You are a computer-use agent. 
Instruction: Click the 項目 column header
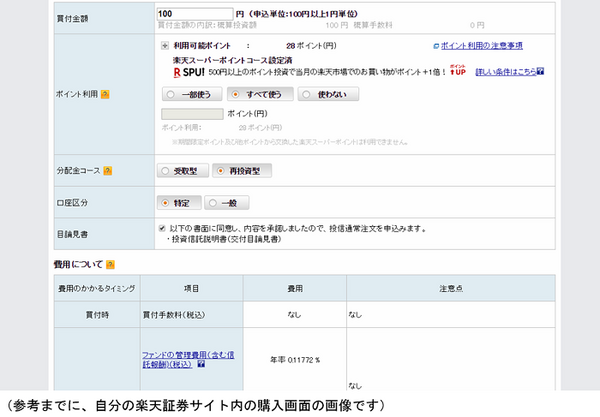point(191,288)
